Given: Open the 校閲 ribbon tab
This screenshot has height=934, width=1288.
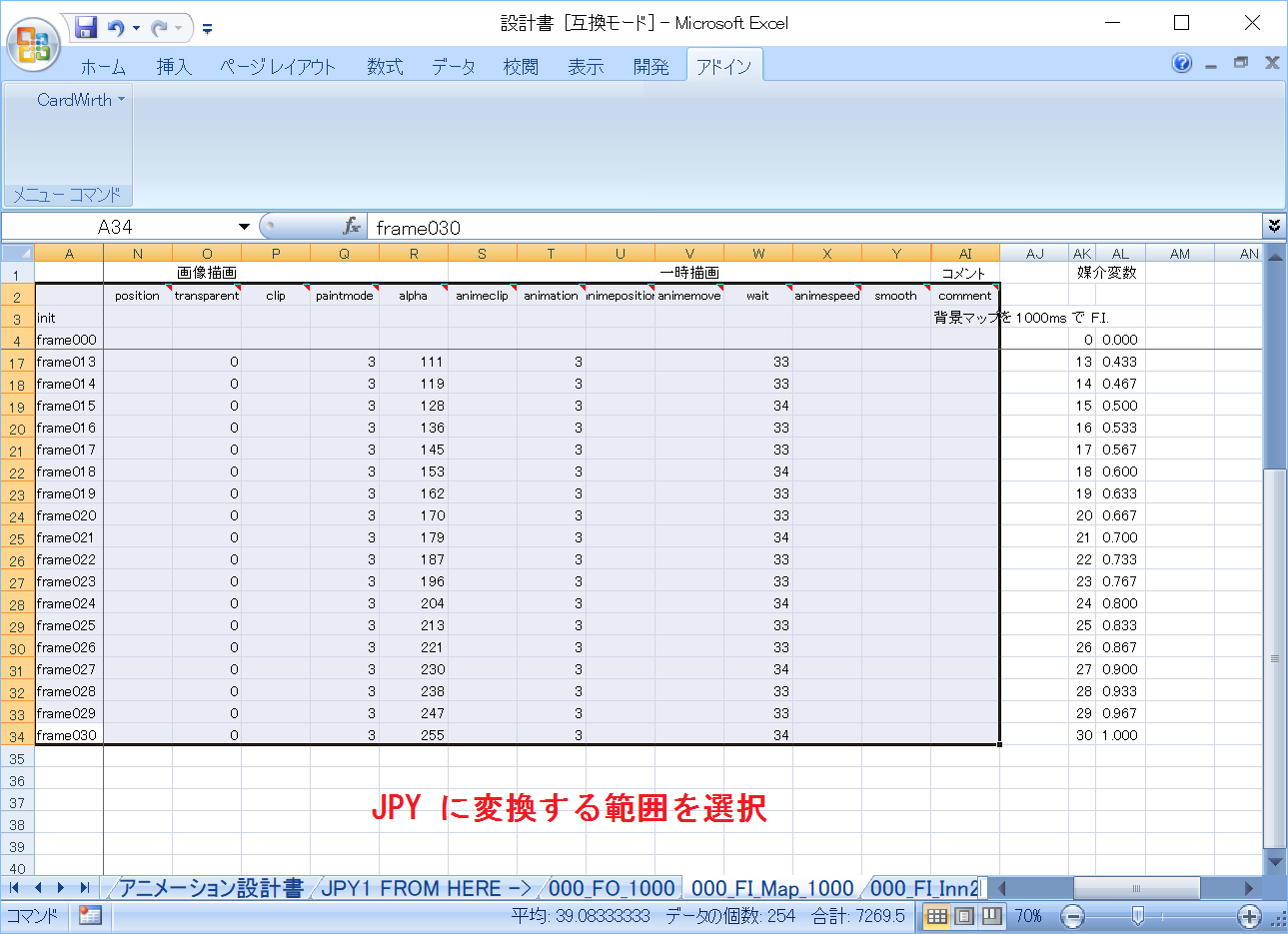Looking at the screenshot, I should coord(521,67).
